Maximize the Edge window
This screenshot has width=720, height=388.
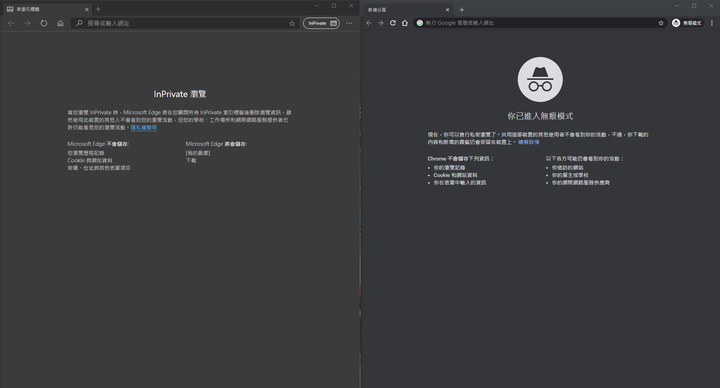click(334, 6)
